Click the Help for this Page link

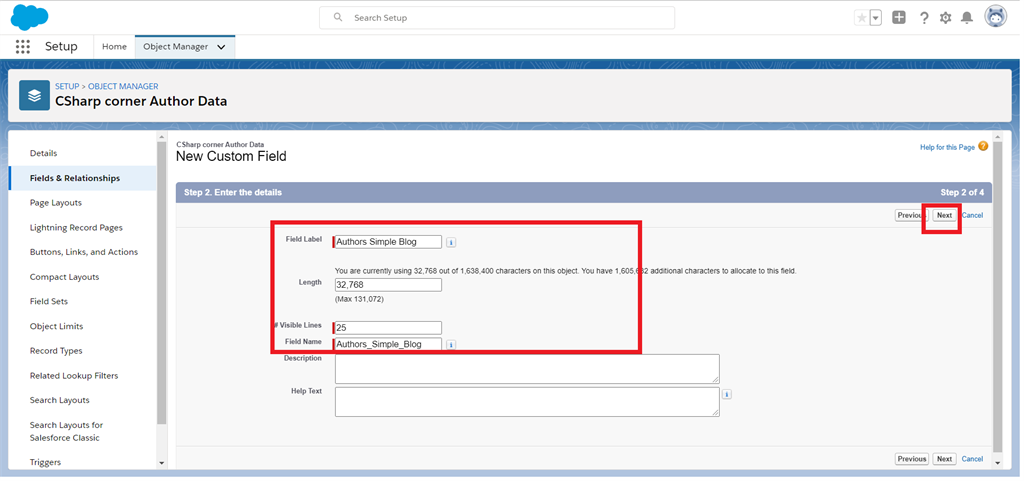pyautogui.click(x=947, y=147)
